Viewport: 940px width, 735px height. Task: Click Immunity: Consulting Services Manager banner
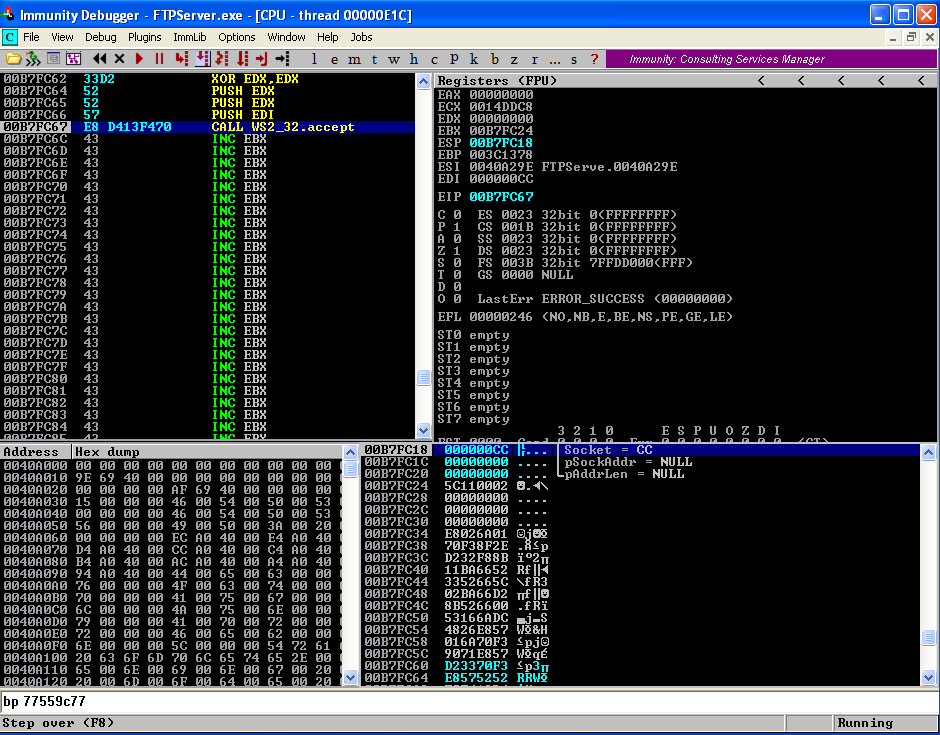pyautogui.click(x=772, y=59)
